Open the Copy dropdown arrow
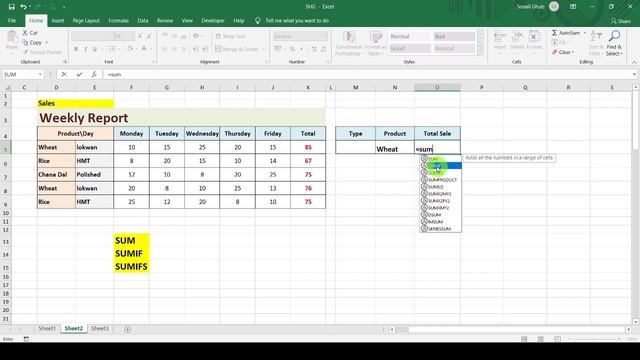640x360 pixels. pos(47,42)
